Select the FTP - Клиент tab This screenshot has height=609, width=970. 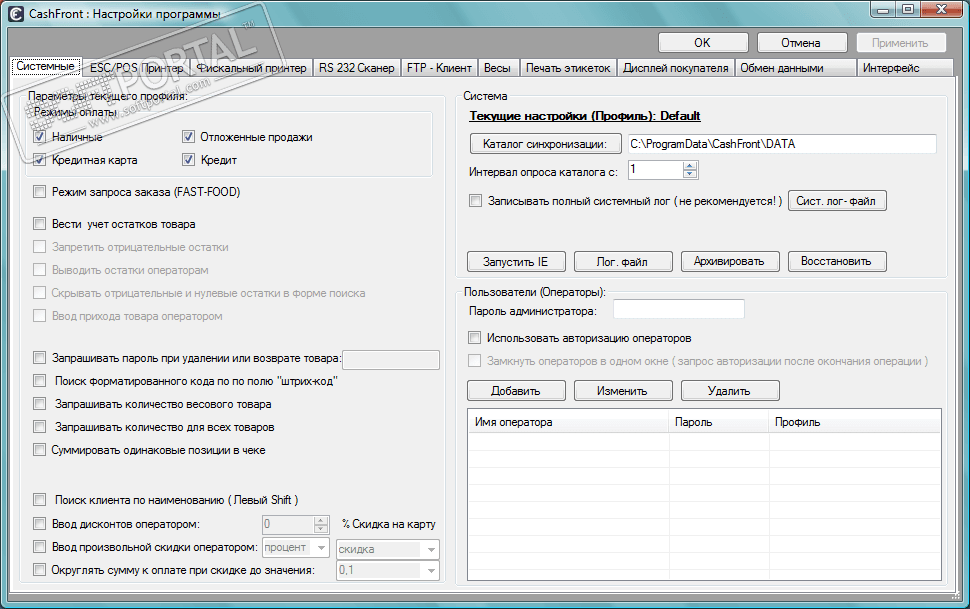tap(439, 68)
